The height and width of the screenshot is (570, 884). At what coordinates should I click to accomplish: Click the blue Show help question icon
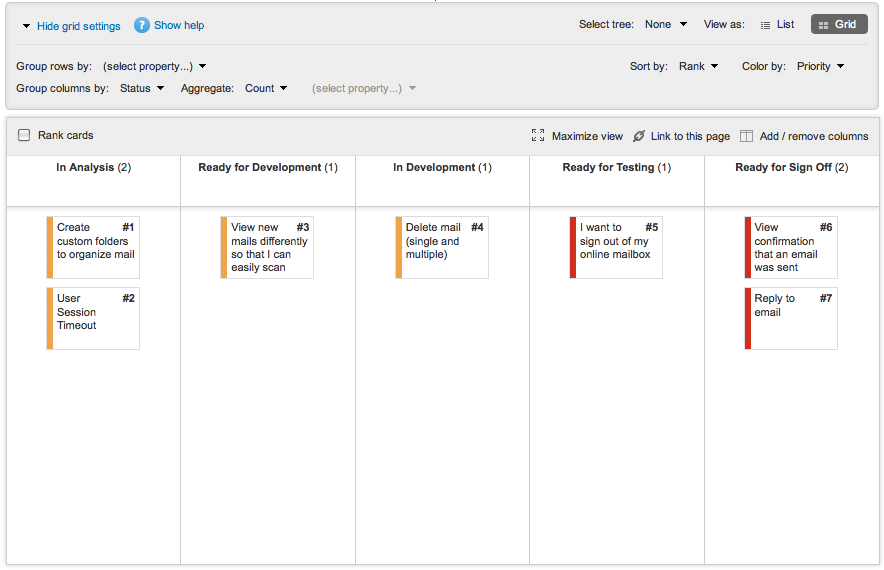tap(142, 25)
